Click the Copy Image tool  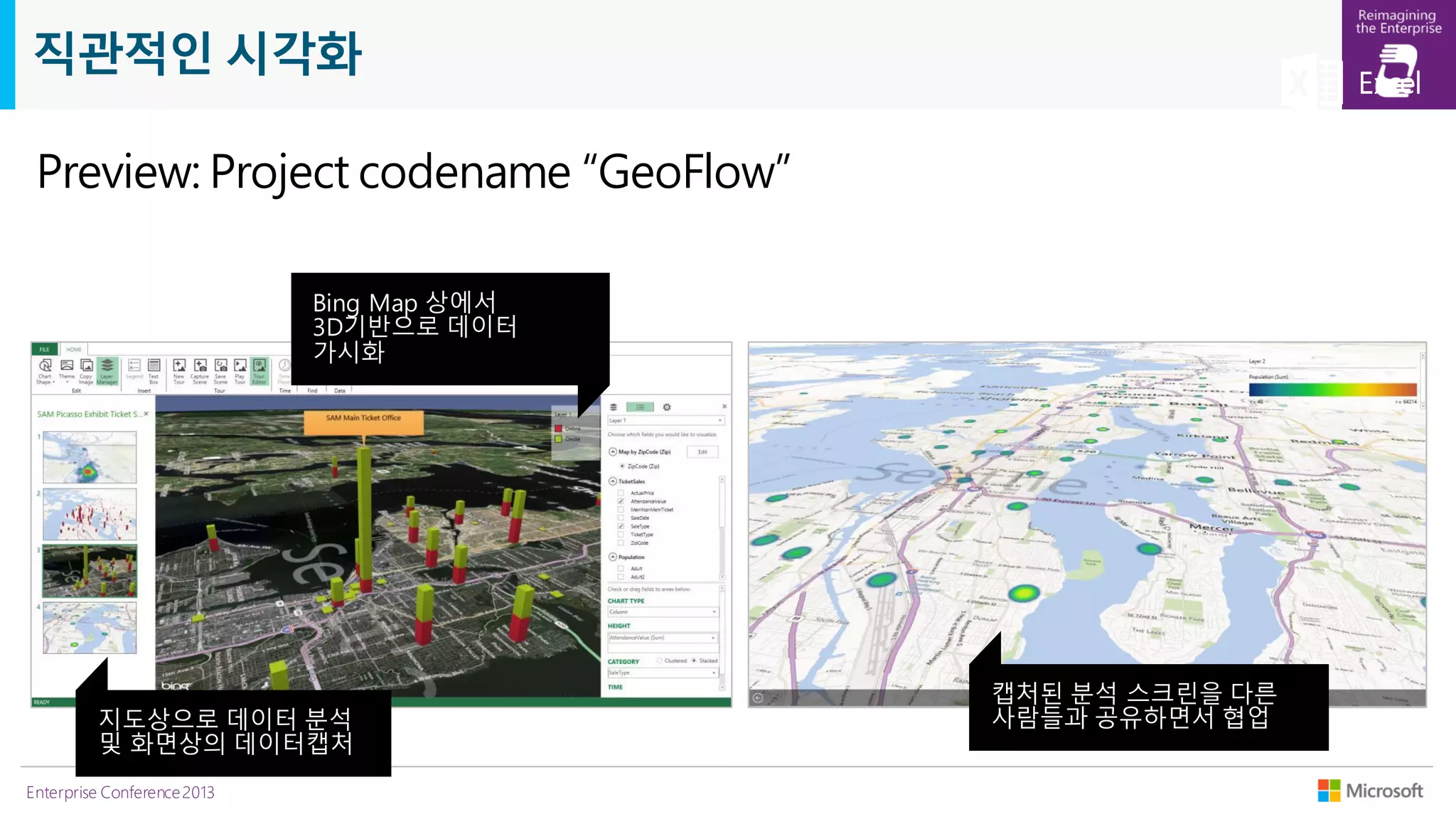pos(86,371)
